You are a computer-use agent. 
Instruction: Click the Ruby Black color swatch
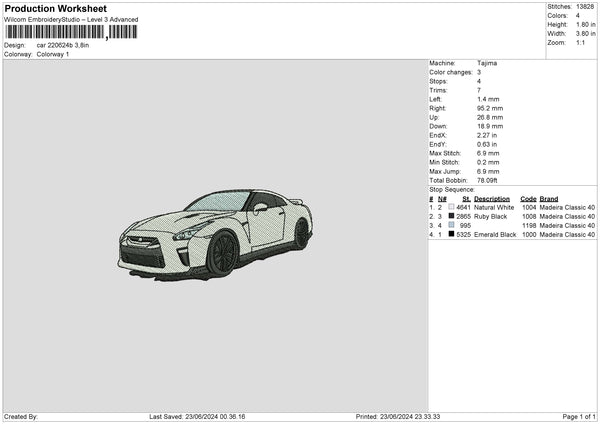tap(451, 216)
